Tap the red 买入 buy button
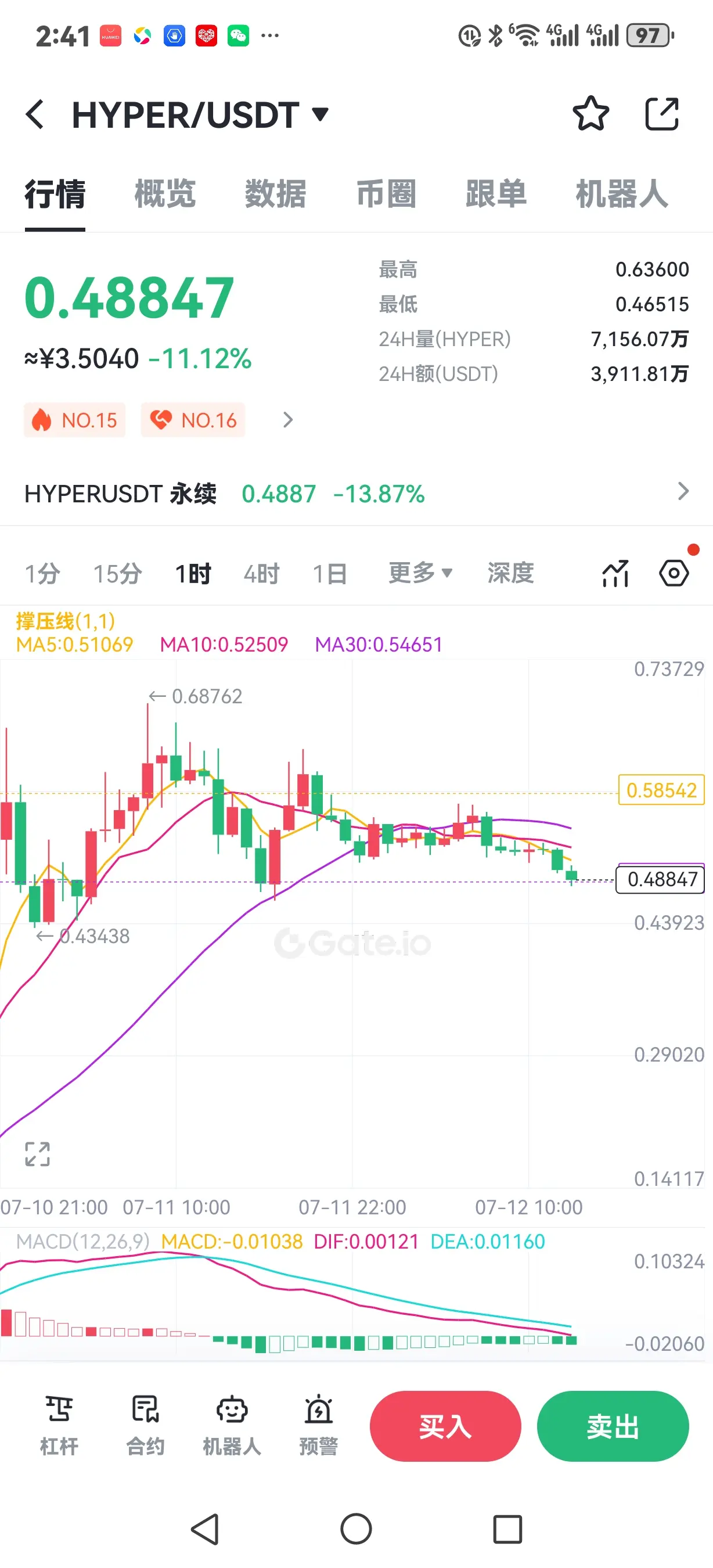 (x=445, y=1426)
